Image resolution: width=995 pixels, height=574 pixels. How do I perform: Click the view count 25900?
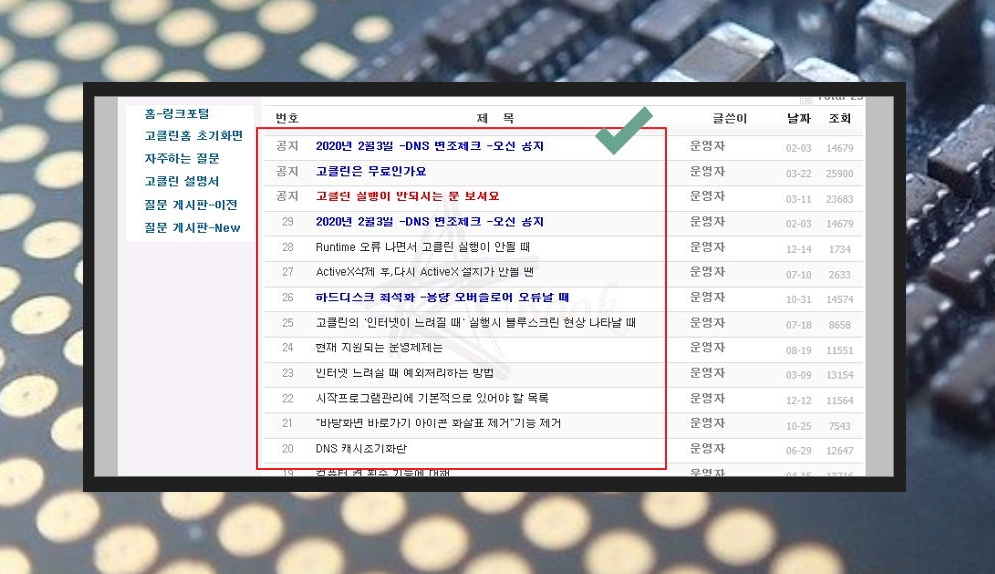tap(840, 174)
